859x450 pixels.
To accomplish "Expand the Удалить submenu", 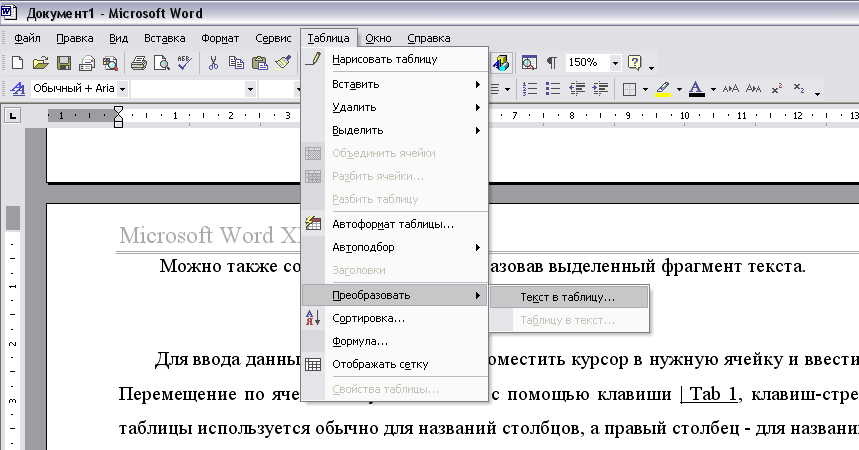I will click(394, 107).
